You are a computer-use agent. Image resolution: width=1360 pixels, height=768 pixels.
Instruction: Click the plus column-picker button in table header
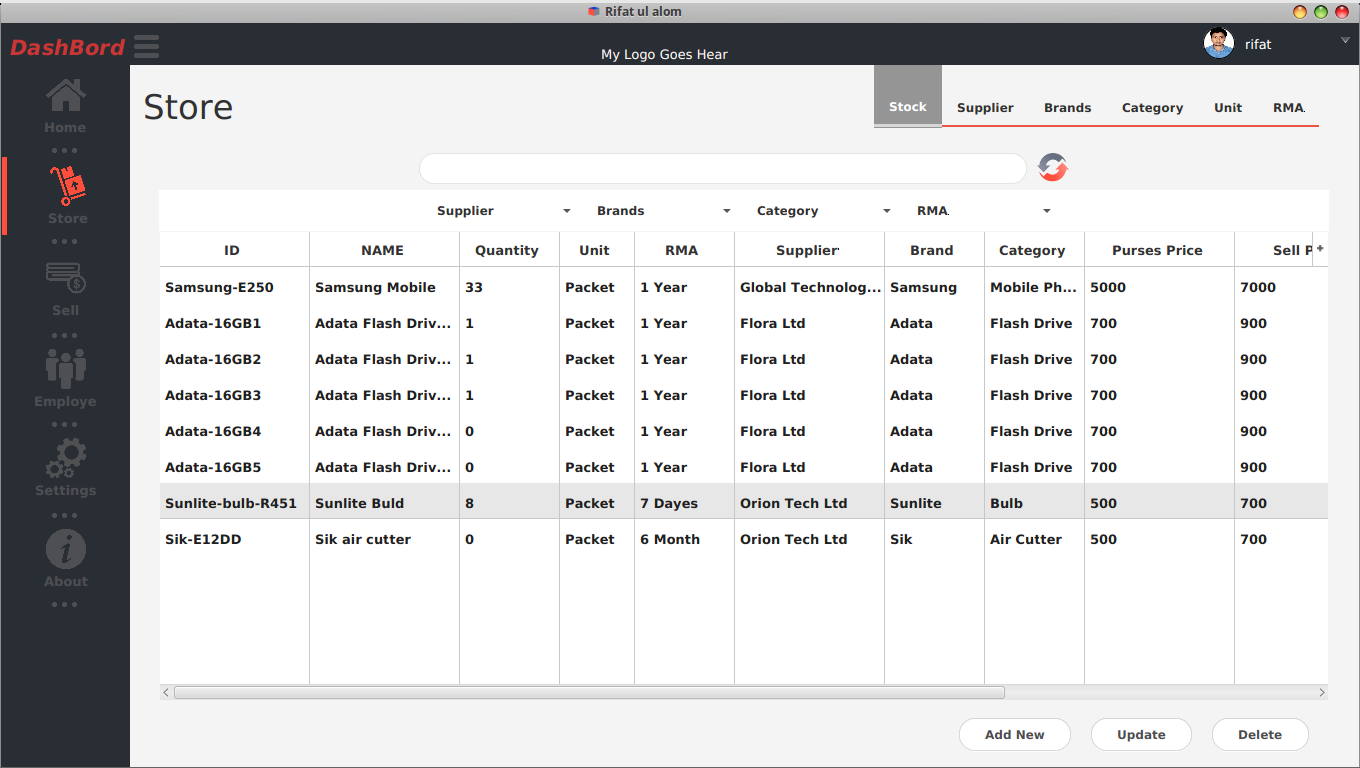(1320, 249)
